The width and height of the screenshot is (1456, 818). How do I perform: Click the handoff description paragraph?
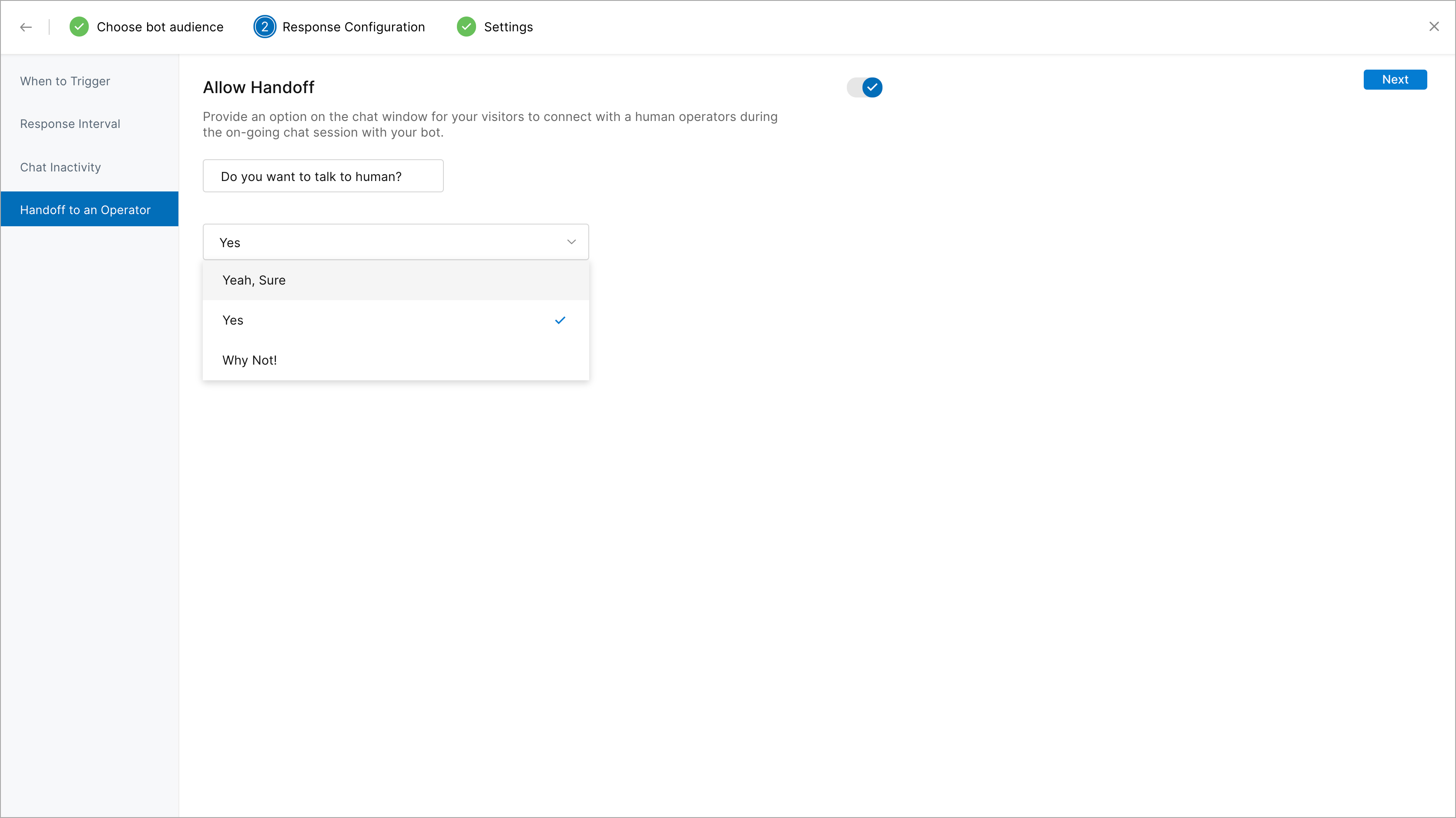pyautogui.click(x=490, y=124)
